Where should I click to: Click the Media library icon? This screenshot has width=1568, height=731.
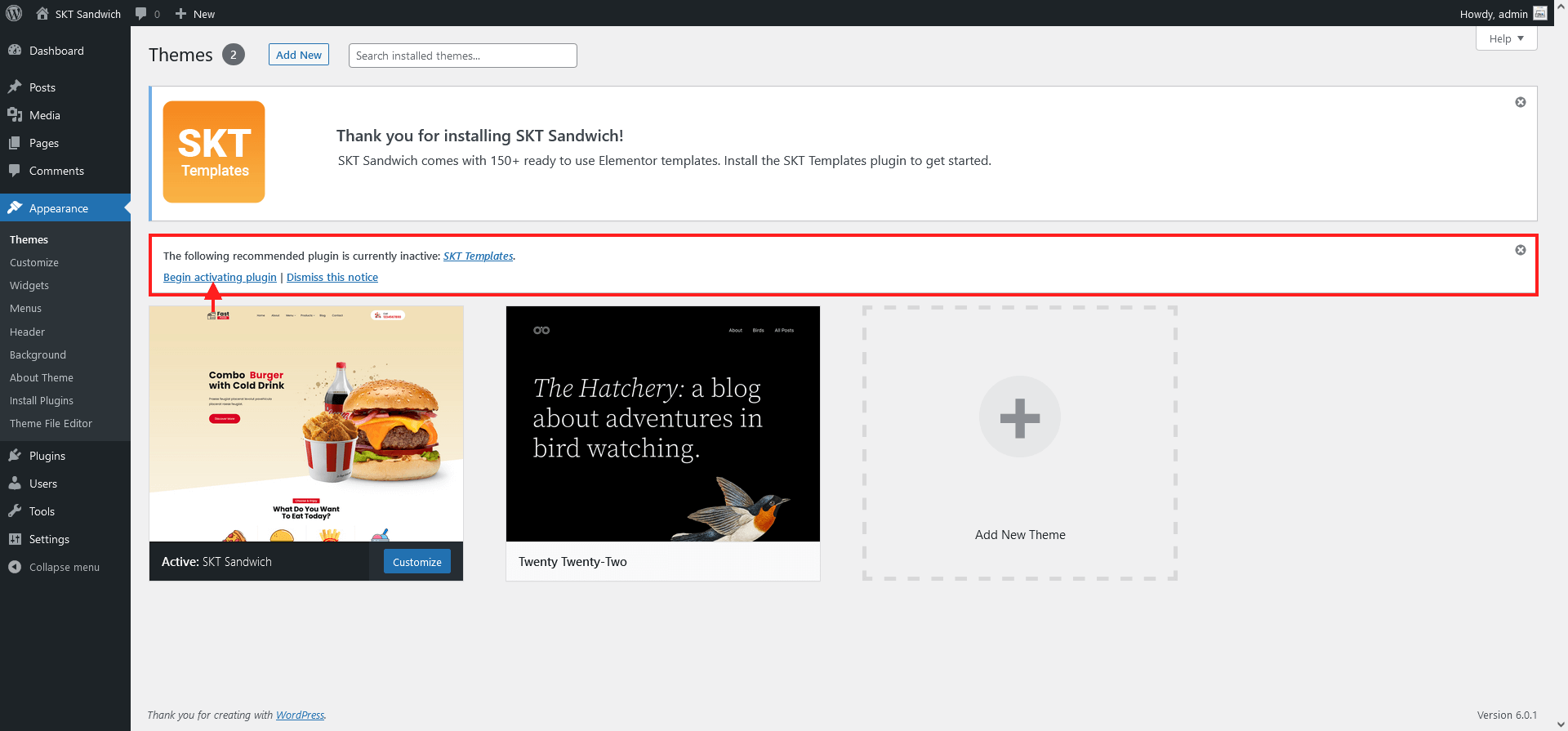(15, 114)
